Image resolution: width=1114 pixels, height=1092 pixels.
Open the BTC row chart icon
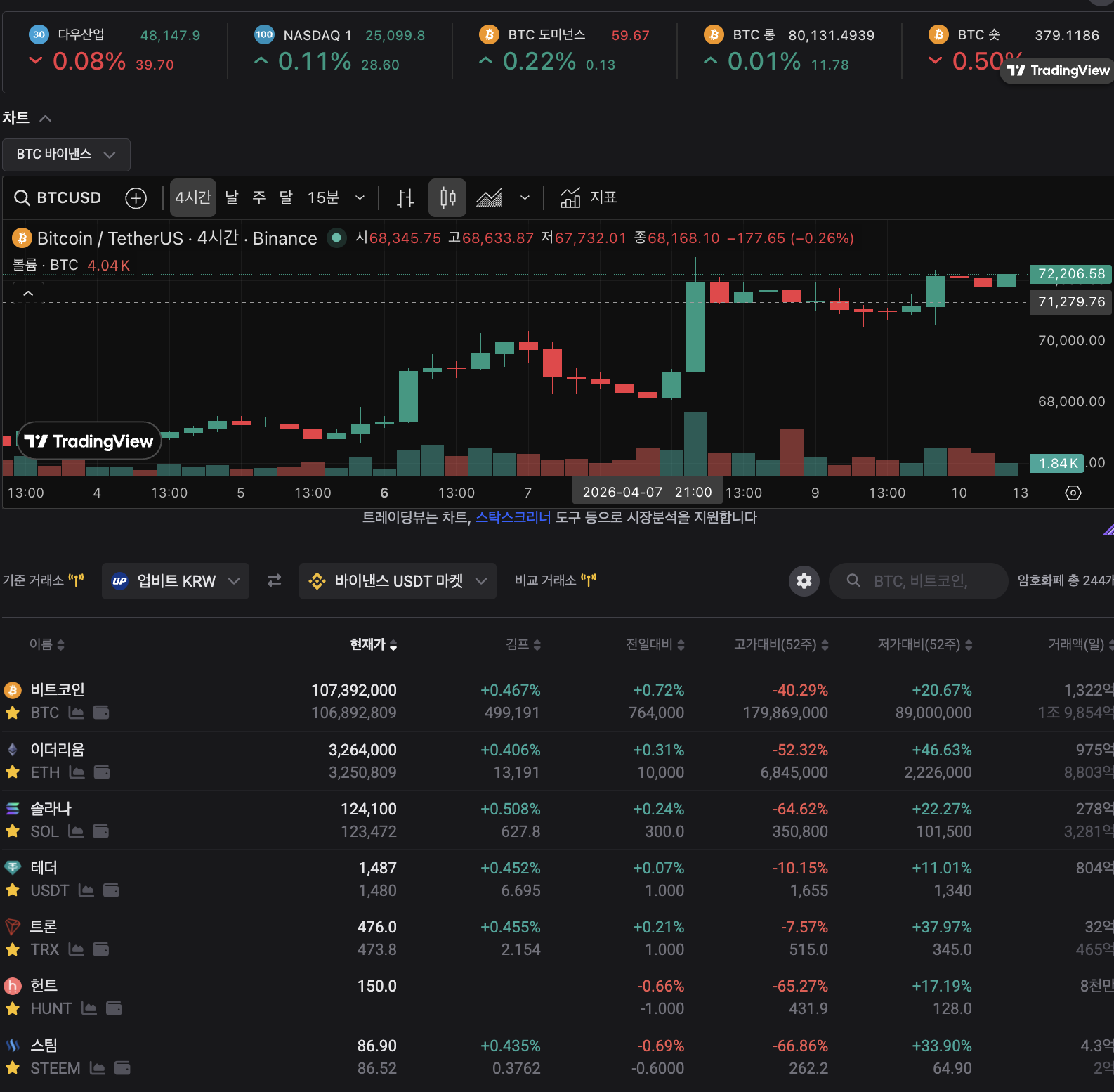click(x=77, y=713)
